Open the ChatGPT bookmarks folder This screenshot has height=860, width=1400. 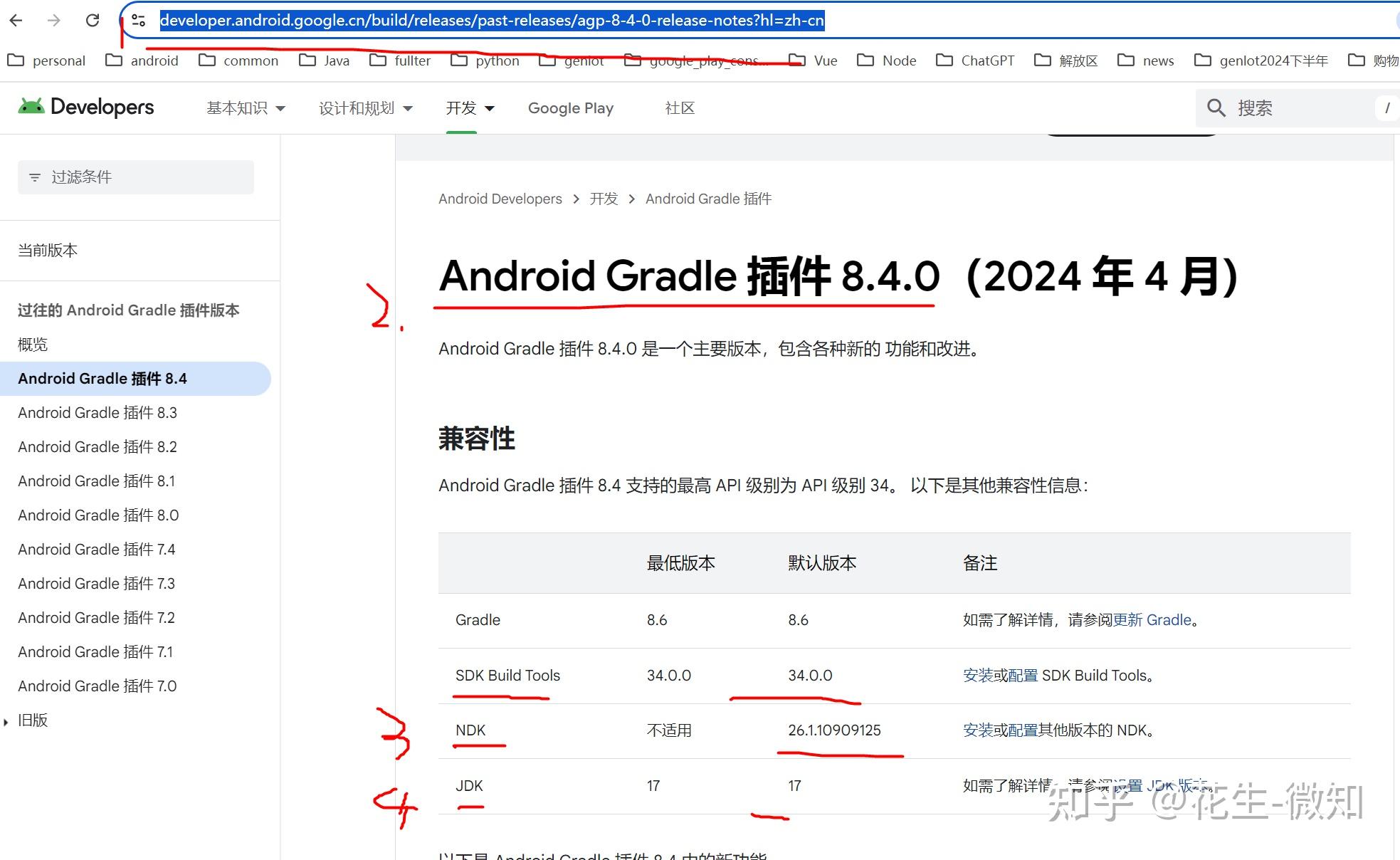(986, 61)
